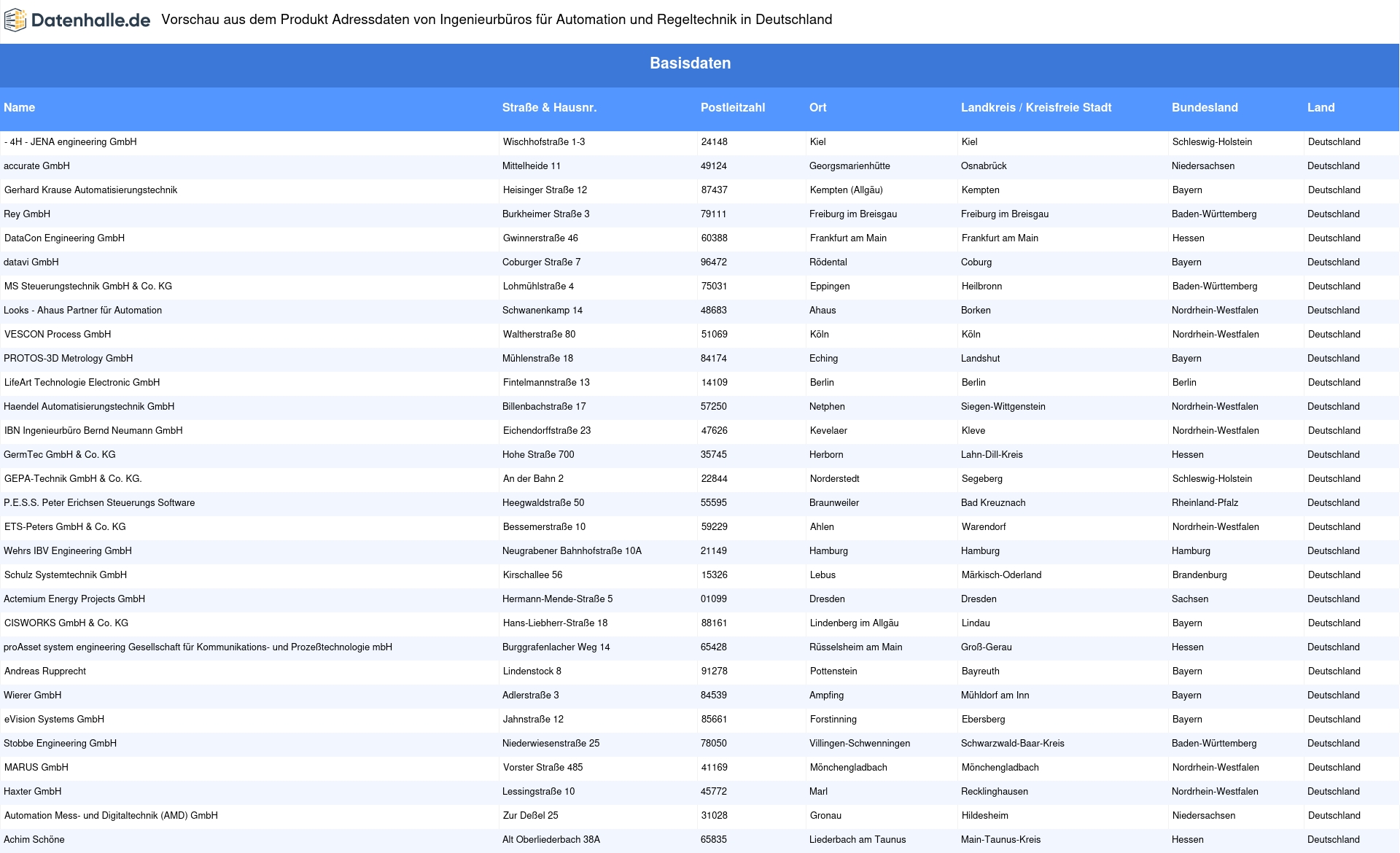This screenshot has width=1400, height=853.
Task: Select the 'accurate GmbH' name cell
Action: (37, 166)
